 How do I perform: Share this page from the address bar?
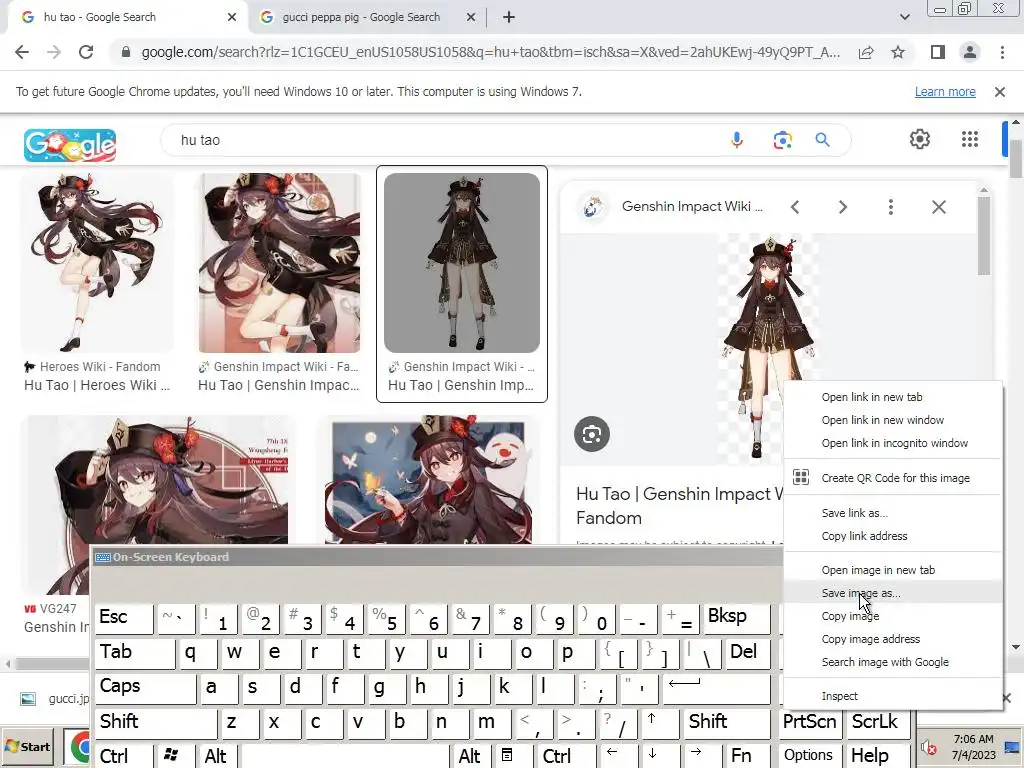(866, 52)
